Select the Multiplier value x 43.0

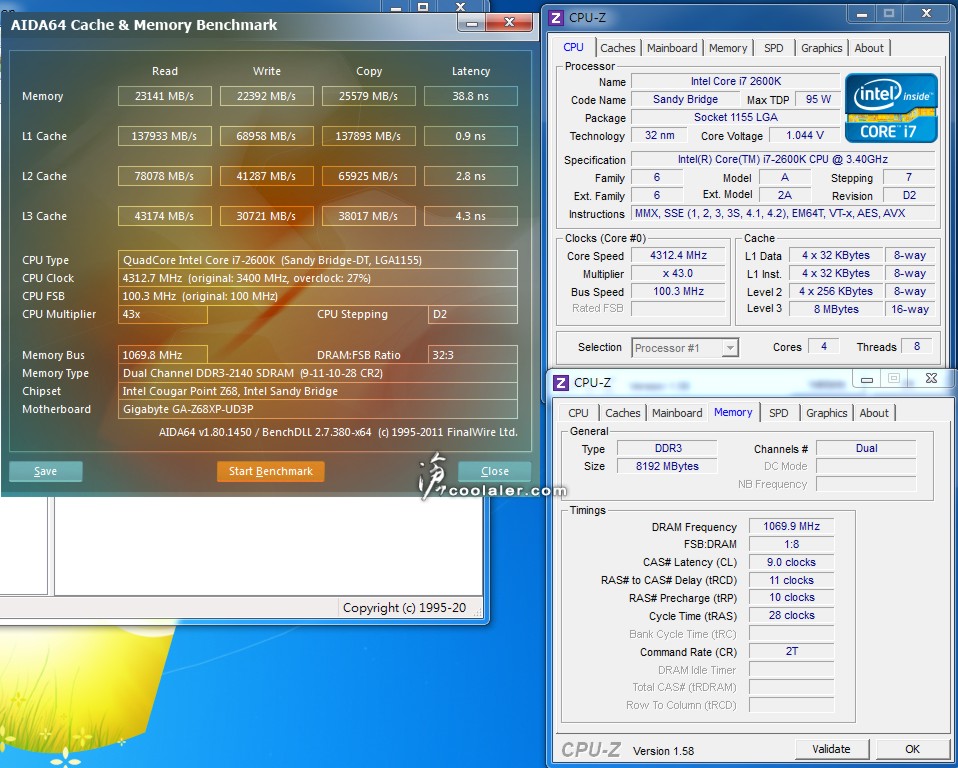tap(678, 273)
